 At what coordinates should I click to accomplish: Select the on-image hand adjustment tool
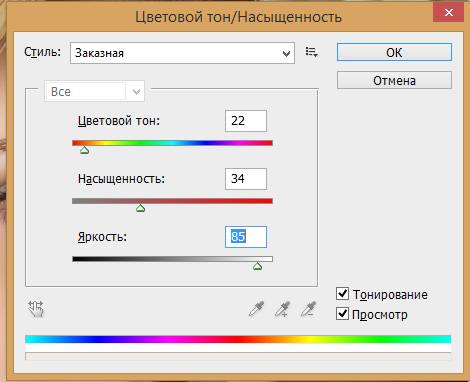(x=36, y=309)
